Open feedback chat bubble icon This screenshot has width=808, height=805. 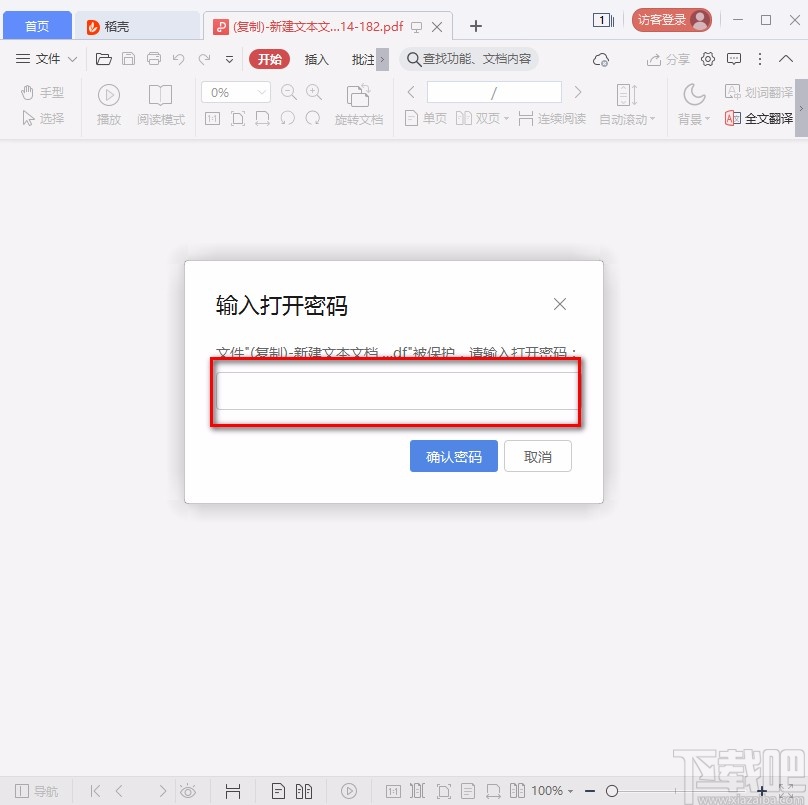click(x=734, y=59)
